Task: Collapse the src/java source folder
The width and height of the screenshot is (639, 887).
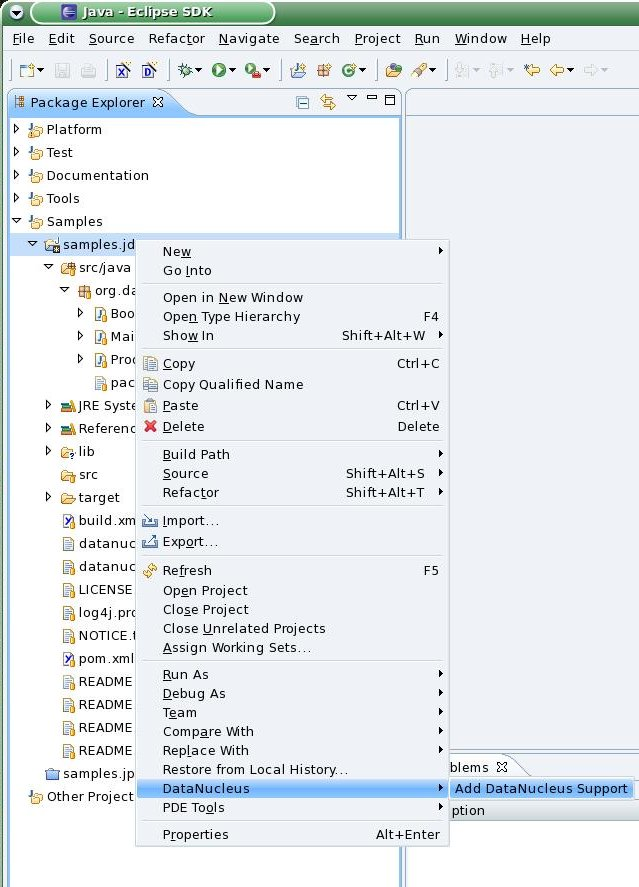Action: pyautogui.click(x=49, y=266)
